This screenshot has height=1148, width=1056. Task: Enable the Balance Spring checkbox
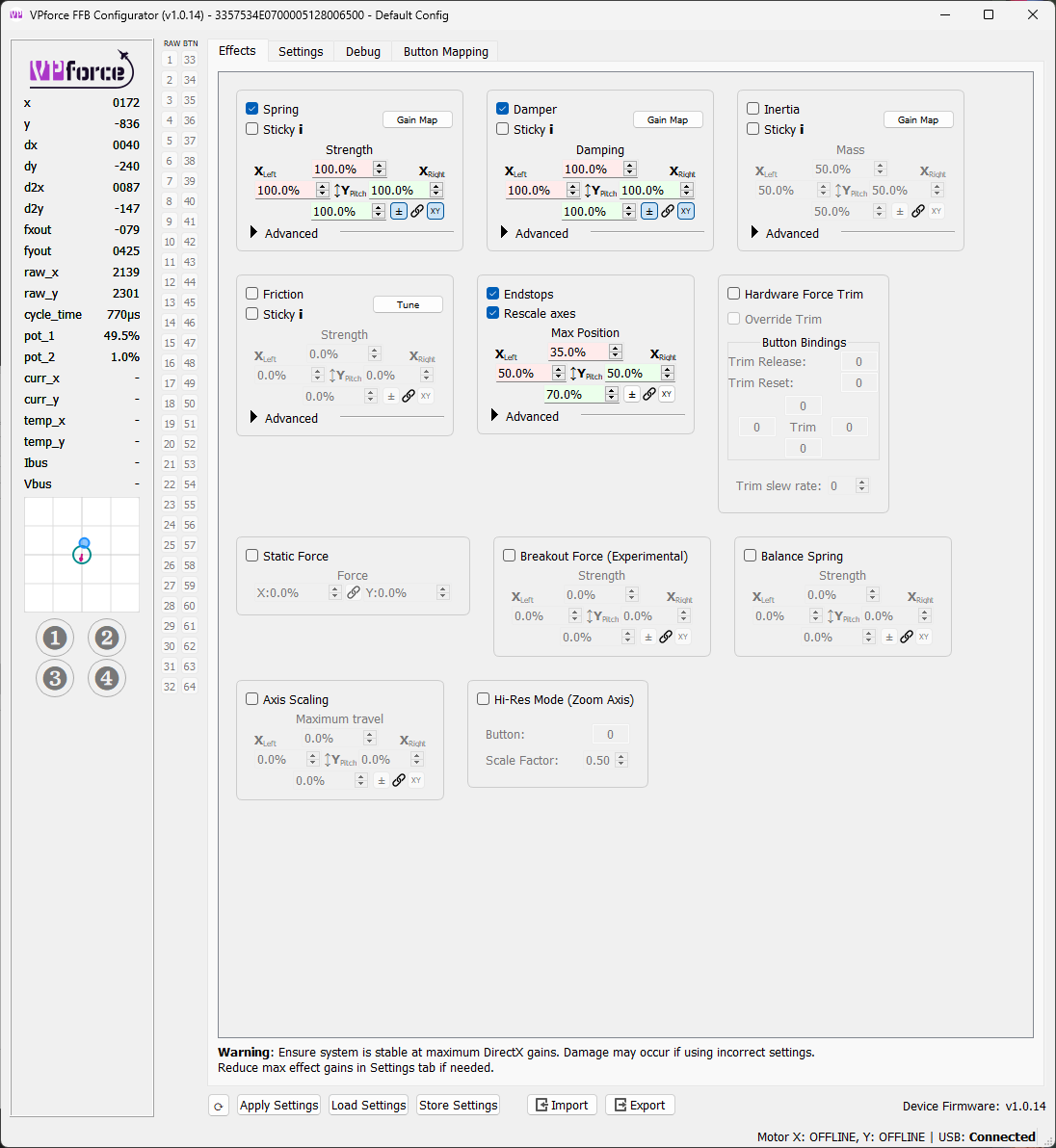pos(750,556)
